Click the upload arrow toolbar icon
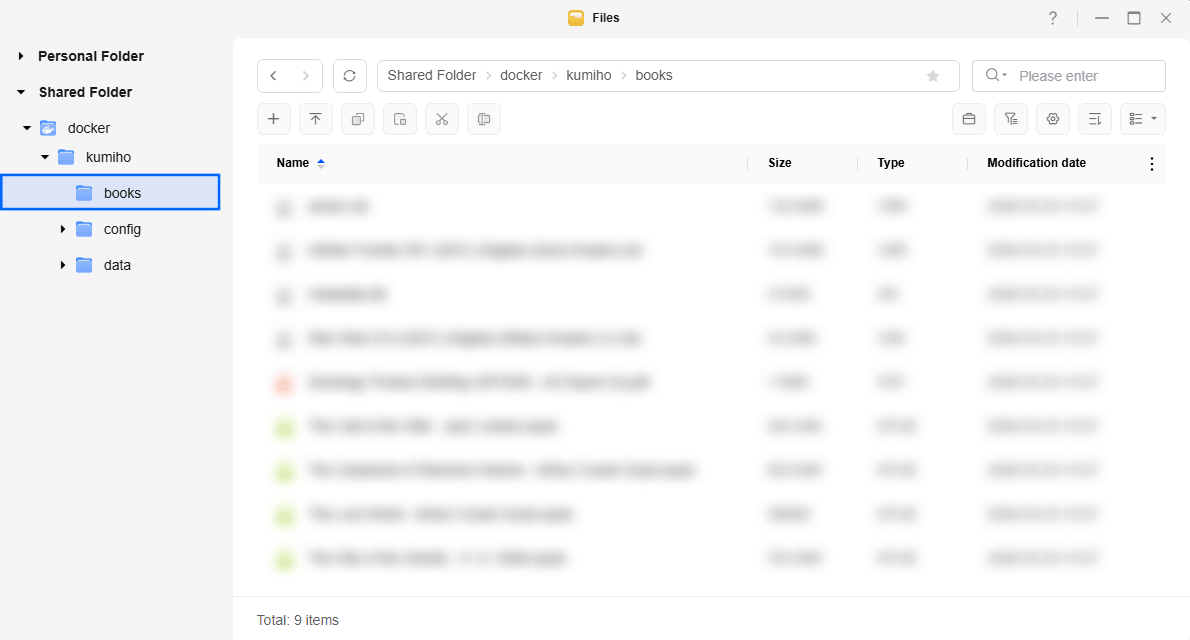This screenshot has width=1190, height=640. (315, 119)
